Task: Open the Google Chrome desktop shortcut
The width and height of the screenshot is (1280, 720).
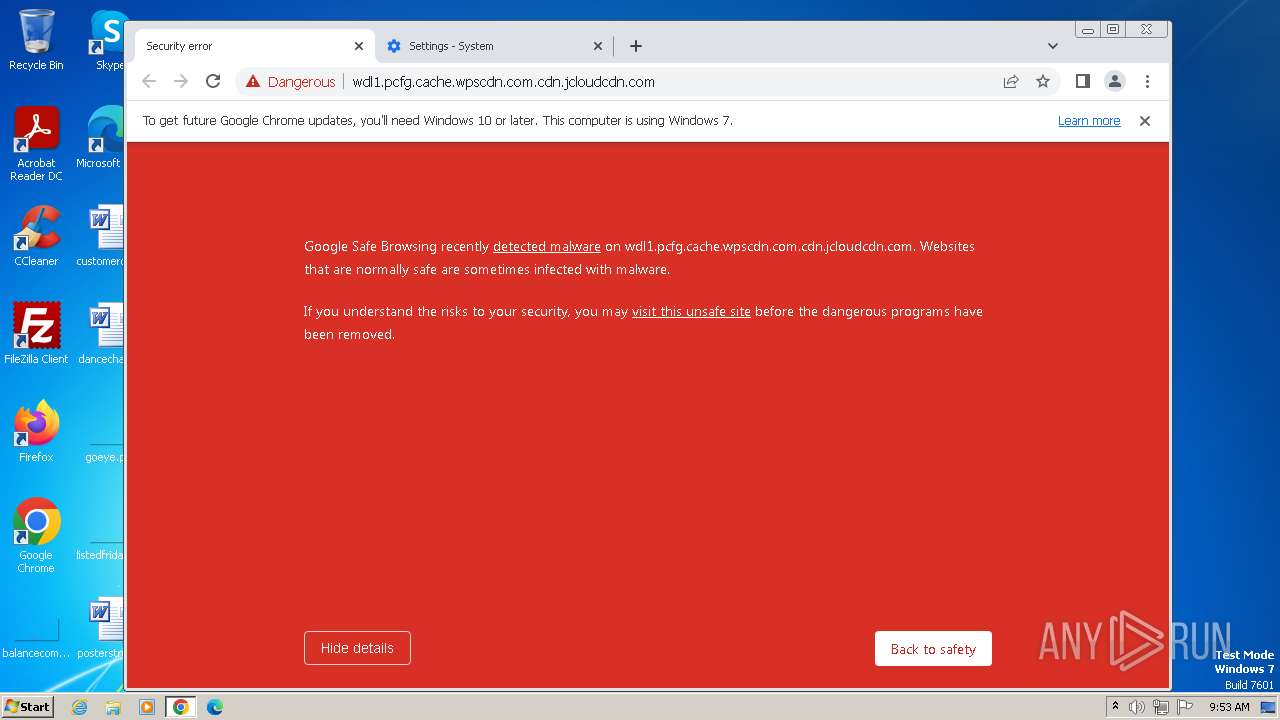Action: 36,536
